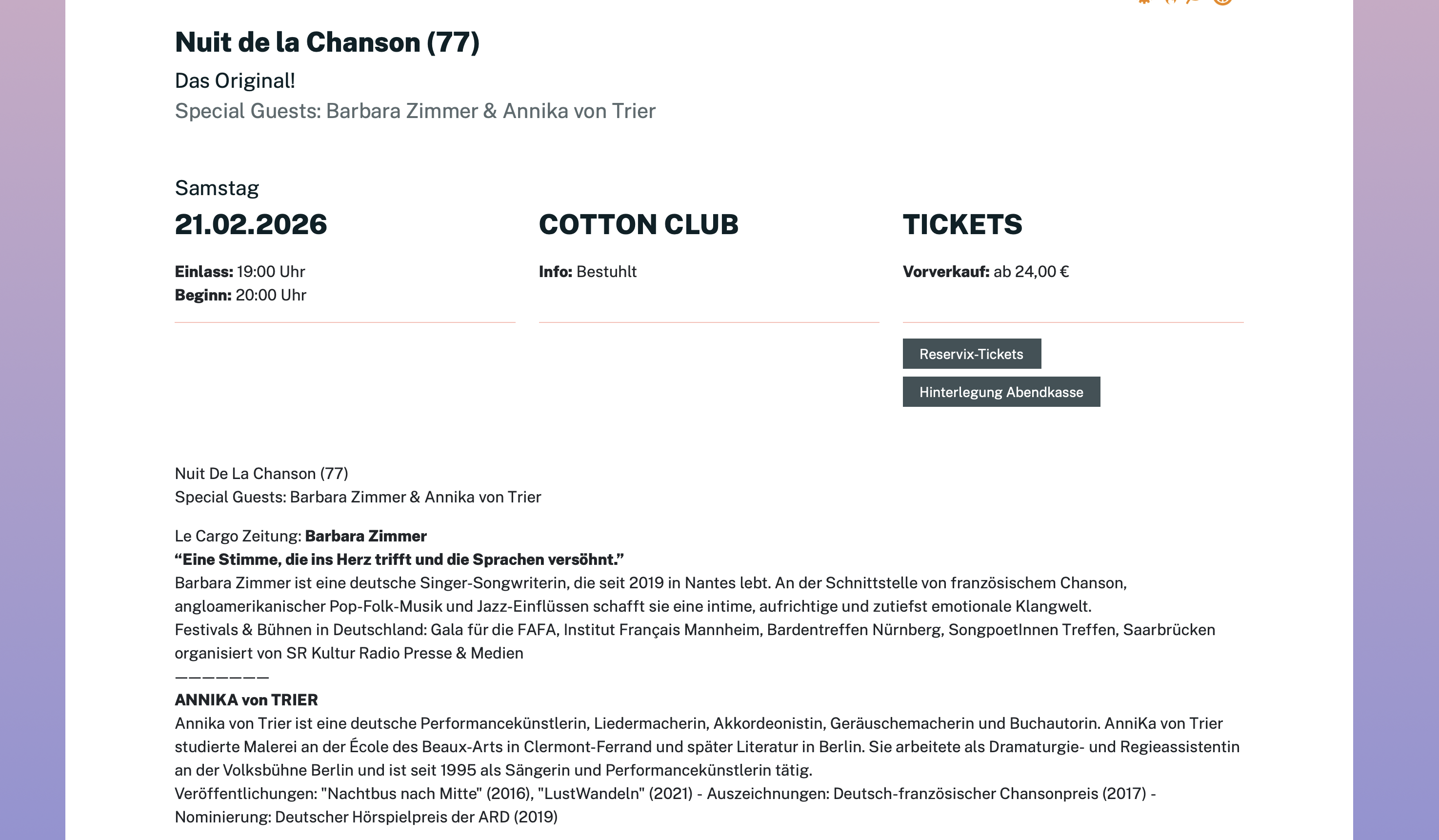Click bold "Barbara Zimmer" after Le Cargo Zeitung
The width and height of the screenshot is (1439, 840).
tap(365, 536)
